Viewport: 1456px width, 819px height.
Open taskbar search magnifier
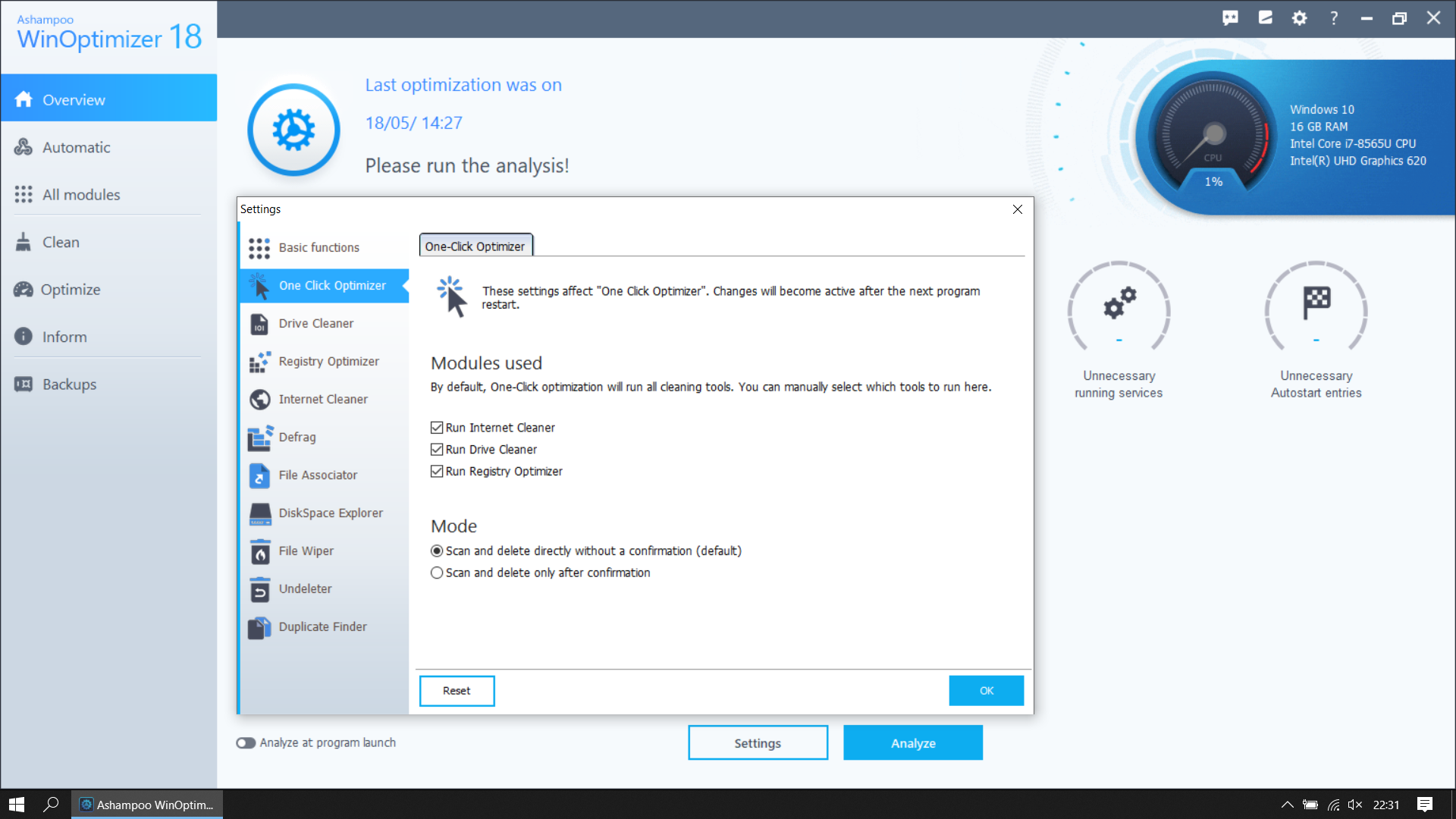51,805
